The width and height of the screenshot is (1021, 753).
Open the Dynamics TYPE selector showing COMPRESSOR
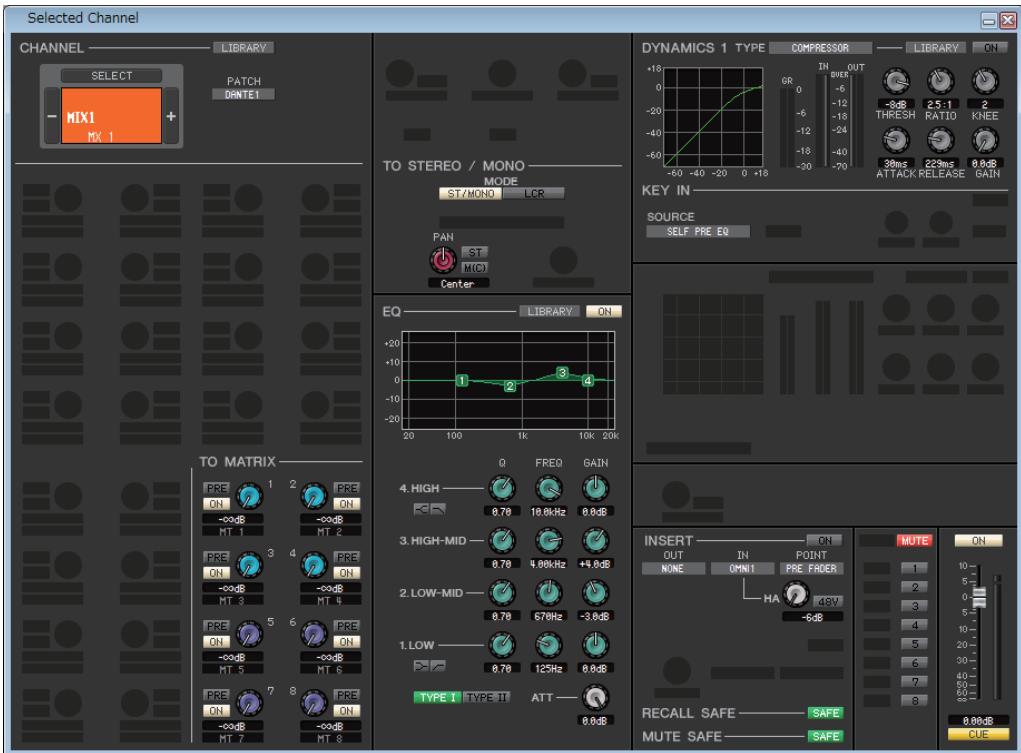820,48
